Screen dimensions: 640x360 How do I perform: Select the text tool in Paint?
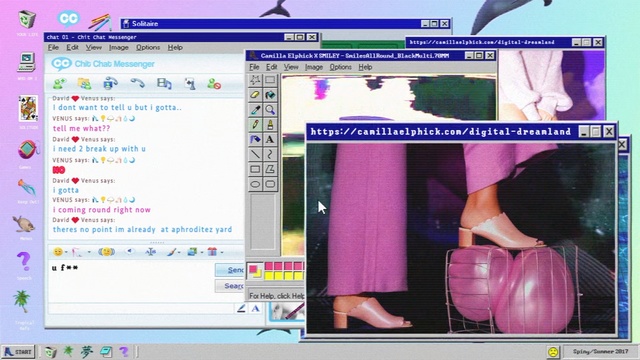coord(270,140)
